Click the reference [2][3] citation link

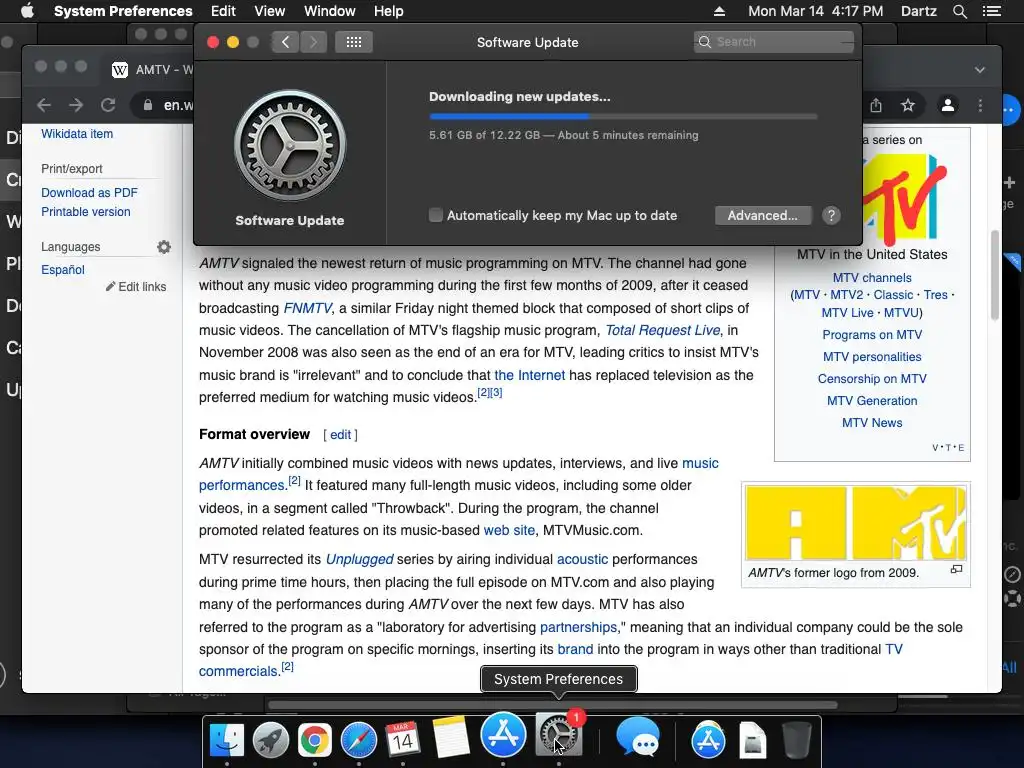point(490,392)
